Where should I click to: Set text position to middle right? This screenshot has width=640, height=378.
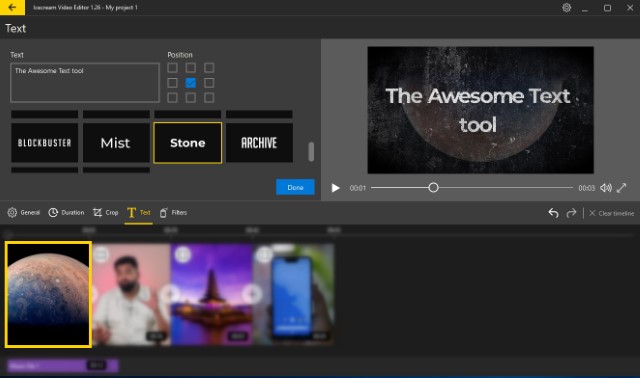pyautogui.click(x=209, y=83)
